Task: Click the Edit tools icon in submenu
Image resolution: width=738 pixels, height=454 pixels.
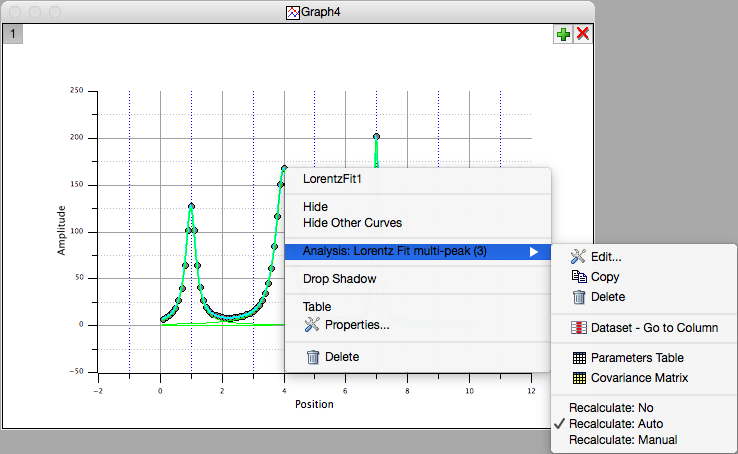Action: pos(579,257)
